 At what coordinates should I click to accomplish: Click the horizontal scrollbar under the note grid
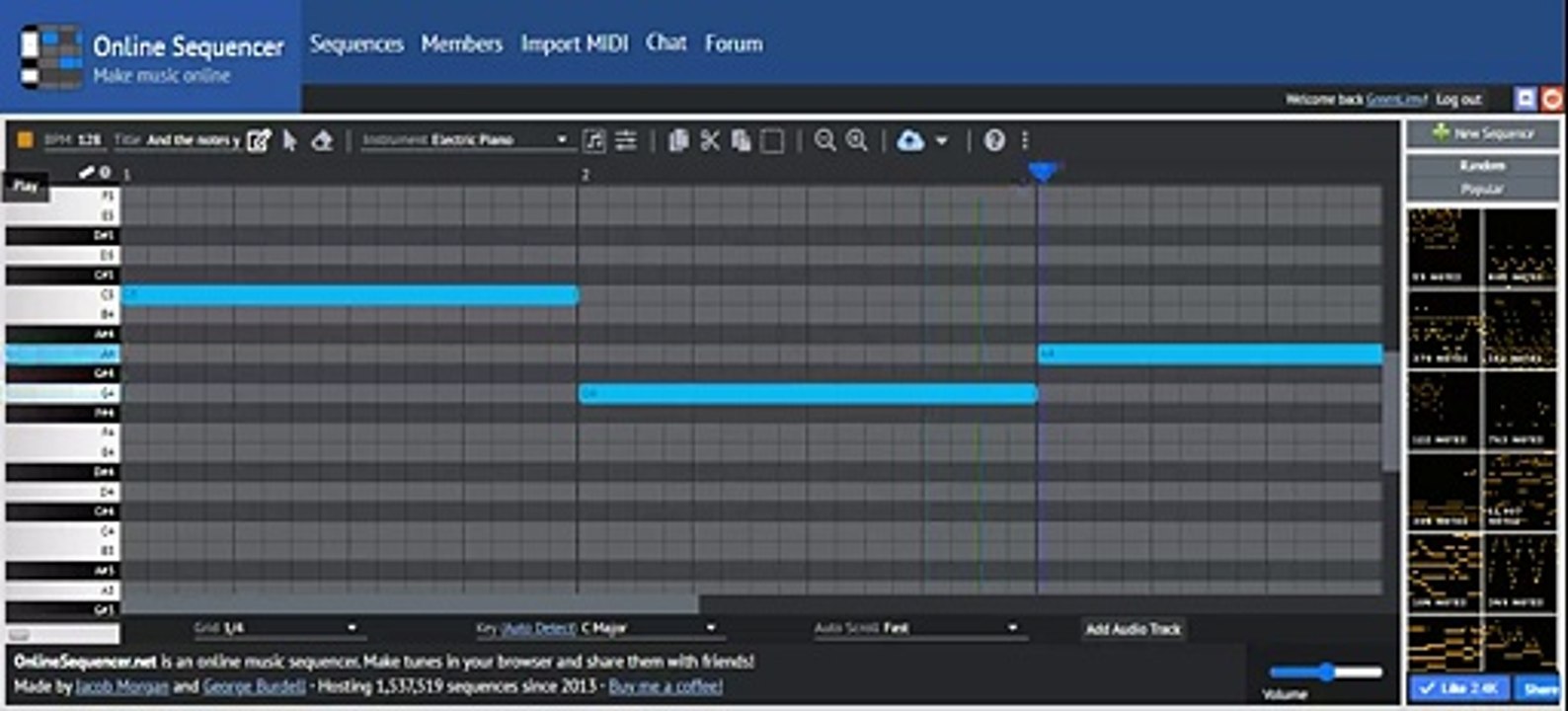click(x=410, y=602)
